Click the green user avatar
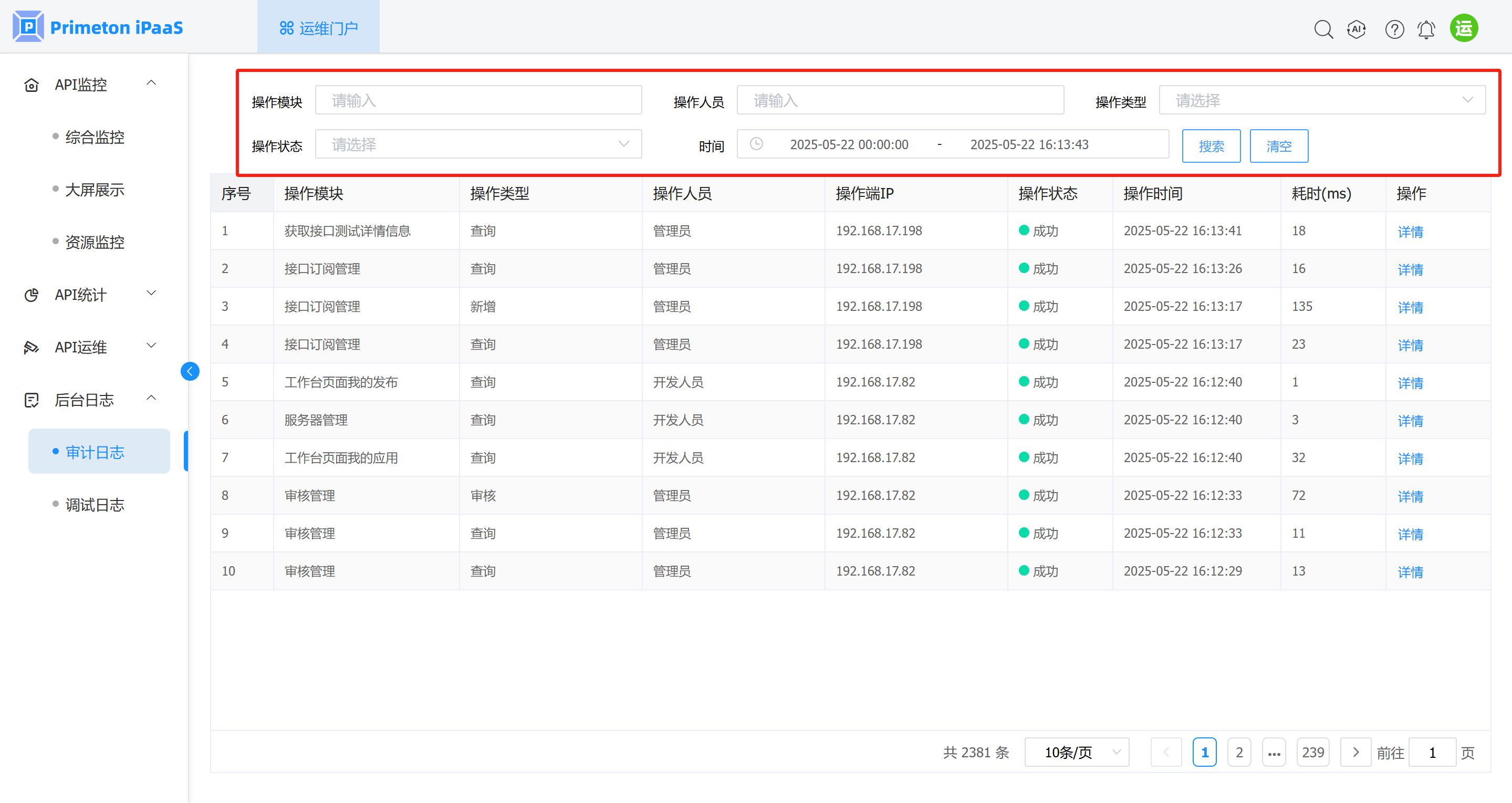Screen dimensions: 1512x803 pyautogui.click(x=1463, y=28)
